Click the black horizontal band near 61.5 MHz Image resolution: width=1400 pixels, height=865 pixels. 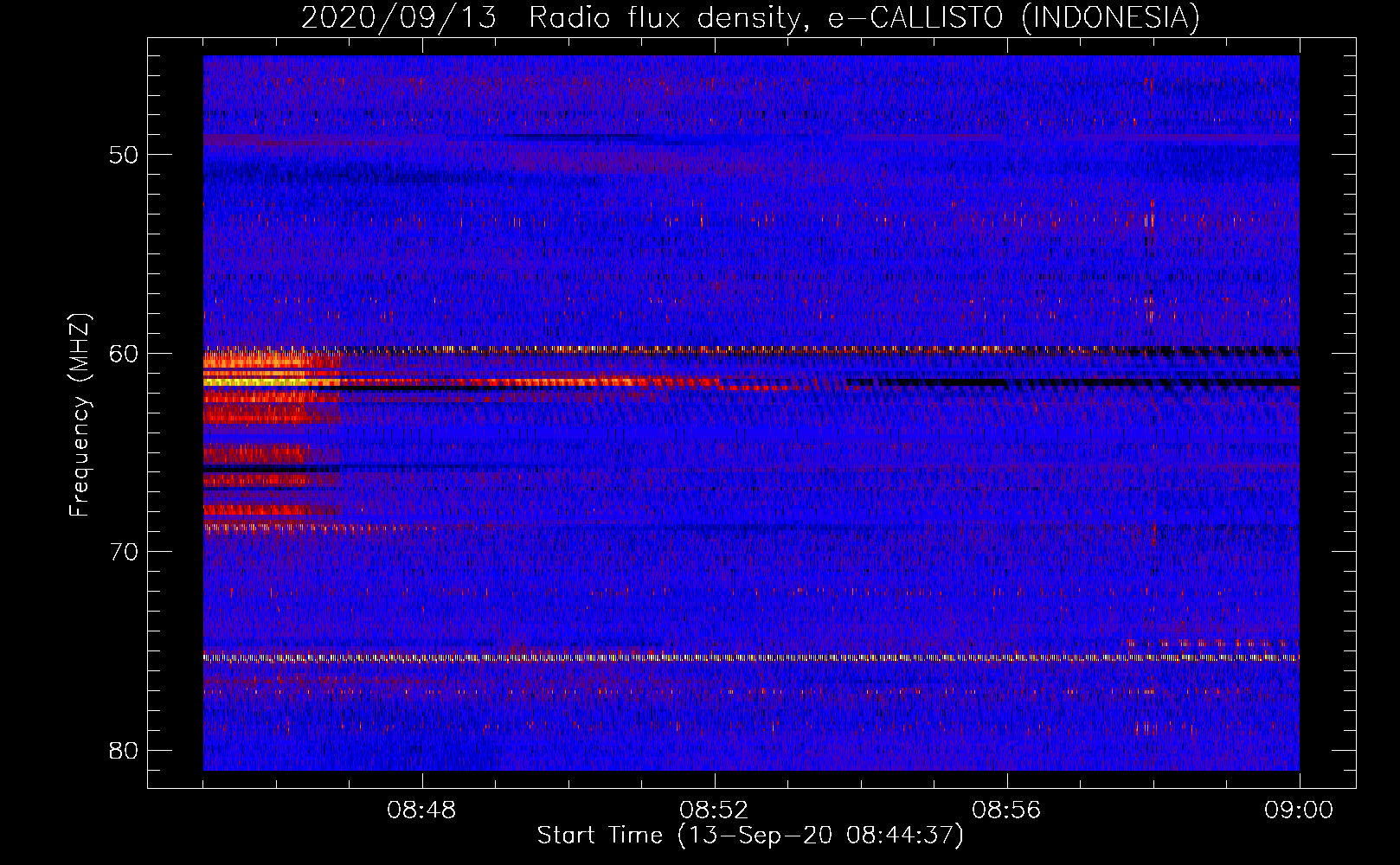(1073, 381)
